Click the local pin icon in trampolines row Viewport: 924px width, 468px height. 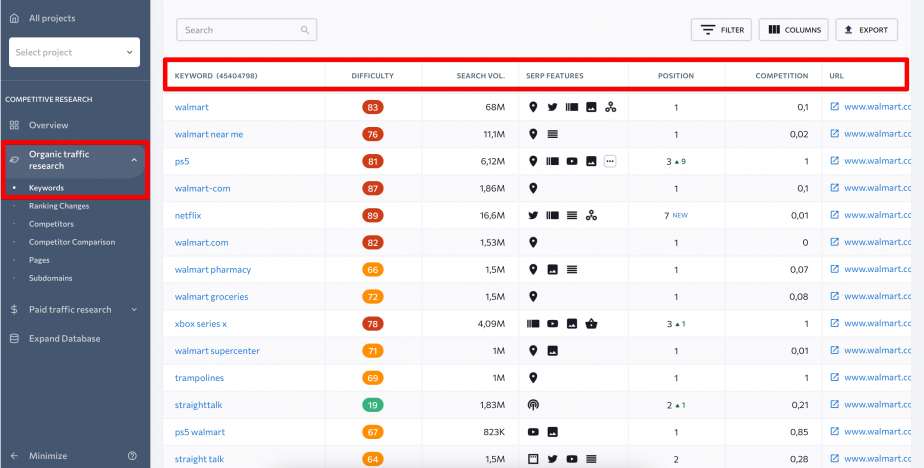coord(533,378)
